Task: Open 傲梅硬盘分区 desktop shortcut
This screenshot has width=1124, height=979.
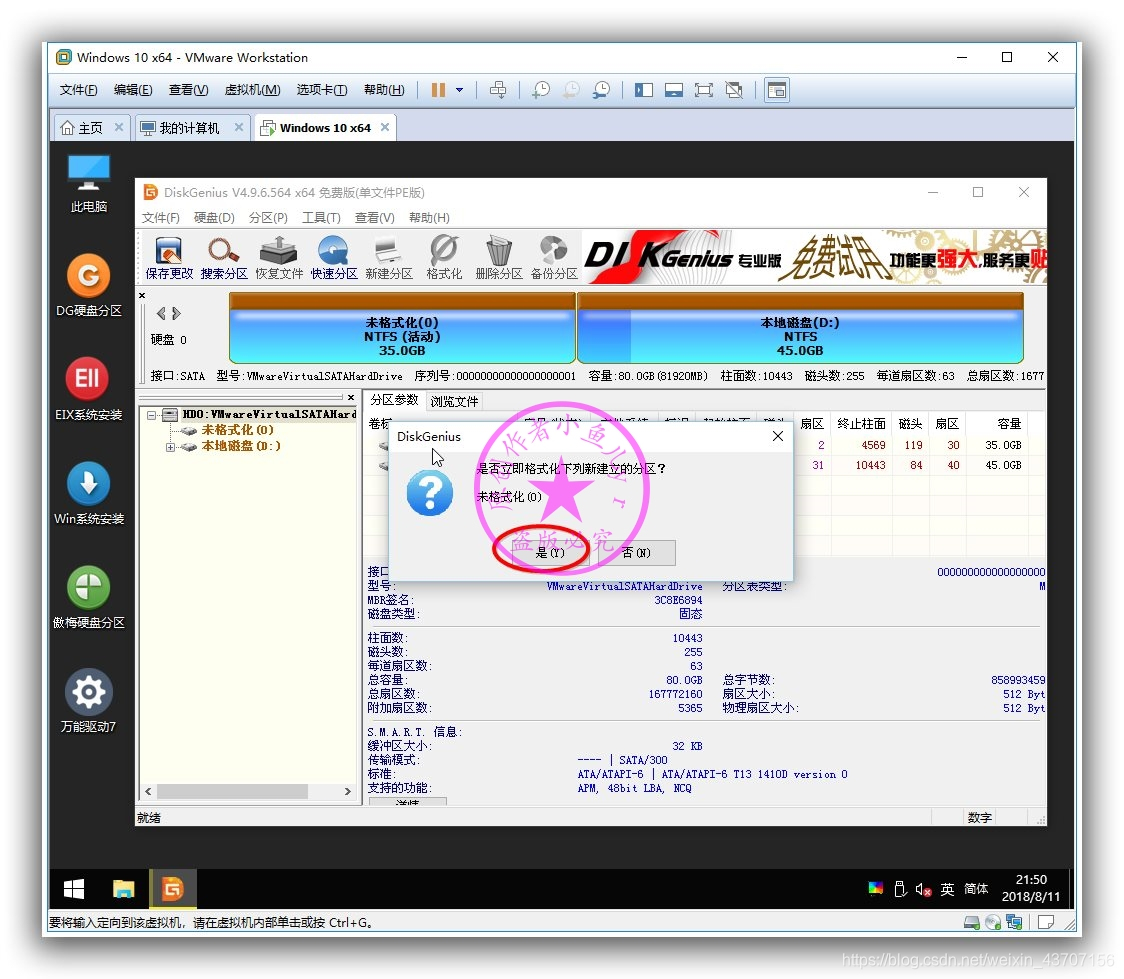Action: [x=89, y=598]
